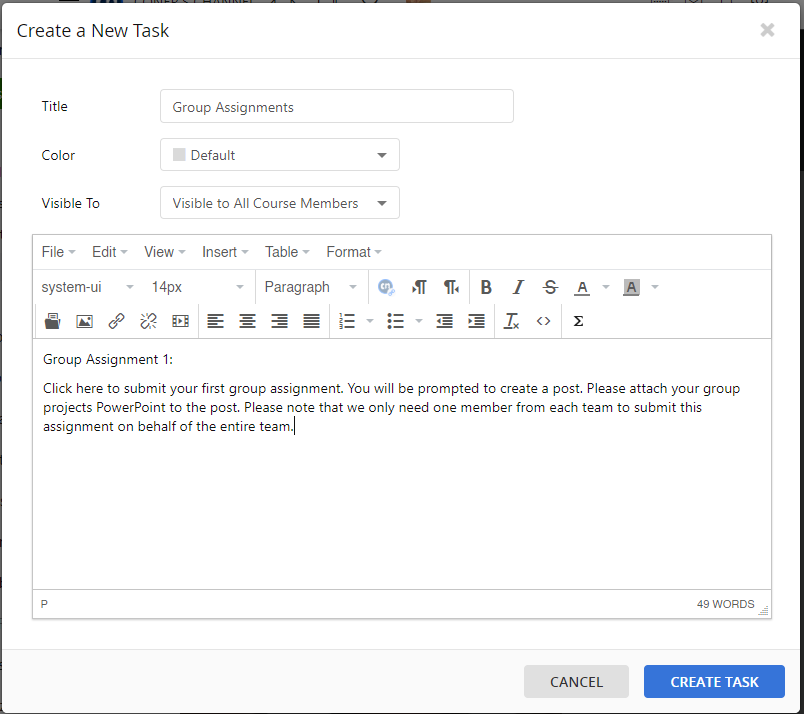Apply Strikethrough formatting

(x=550, y=287)
